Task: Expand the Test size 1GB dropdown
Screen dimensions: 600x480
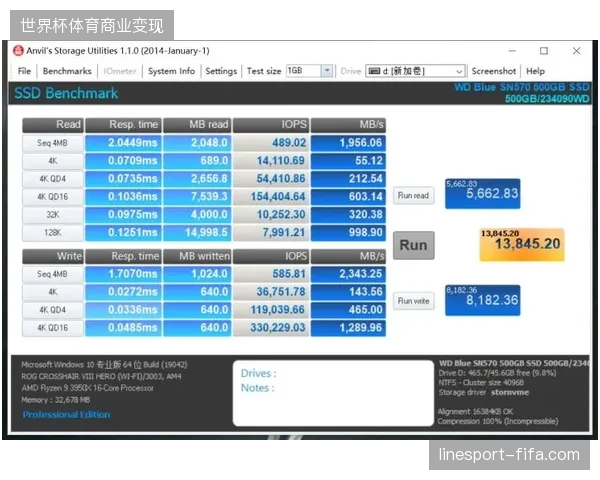Action: [327, 71]
